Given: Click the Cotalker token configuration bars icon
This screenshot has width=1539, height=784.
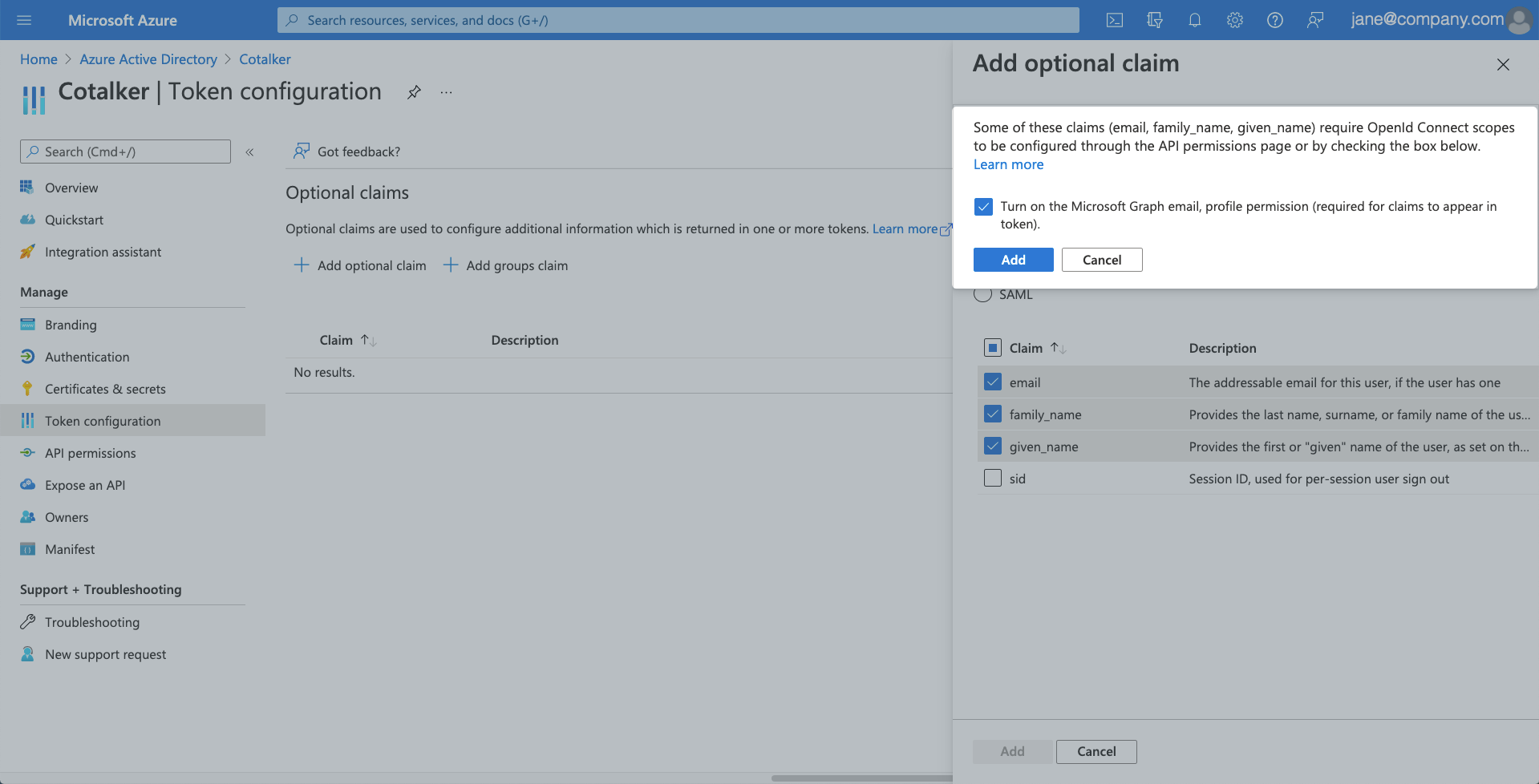Looking at the screenshot, I should [34, 100].
